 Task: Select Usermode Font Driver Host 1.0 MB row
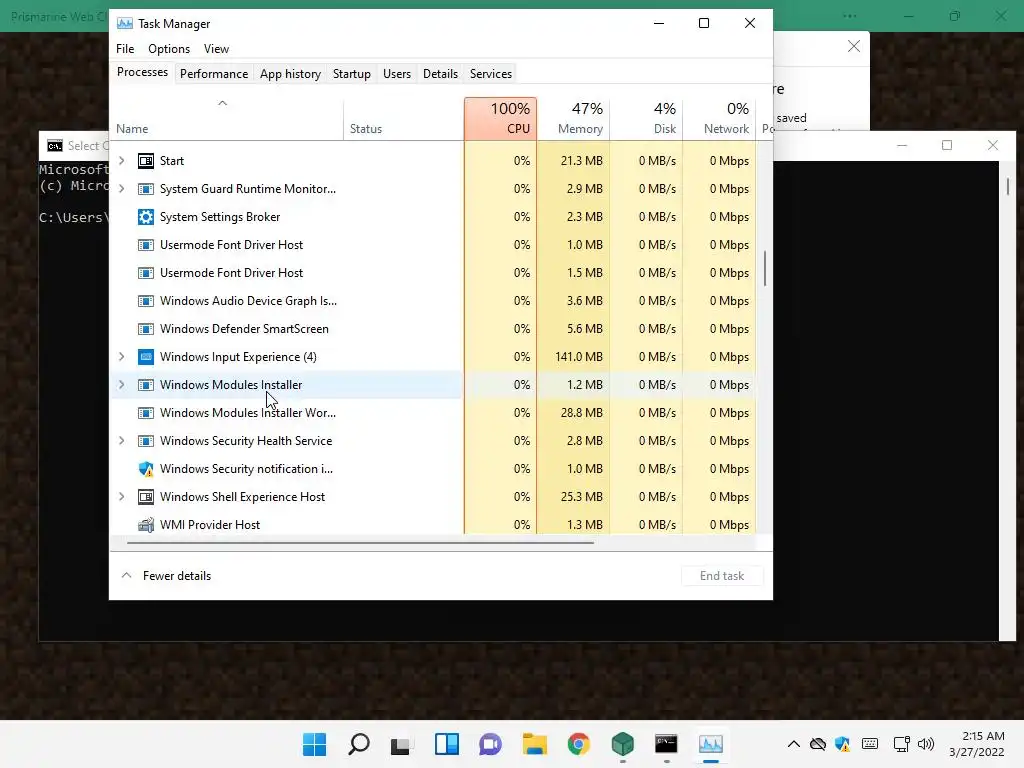coord(433,245)
